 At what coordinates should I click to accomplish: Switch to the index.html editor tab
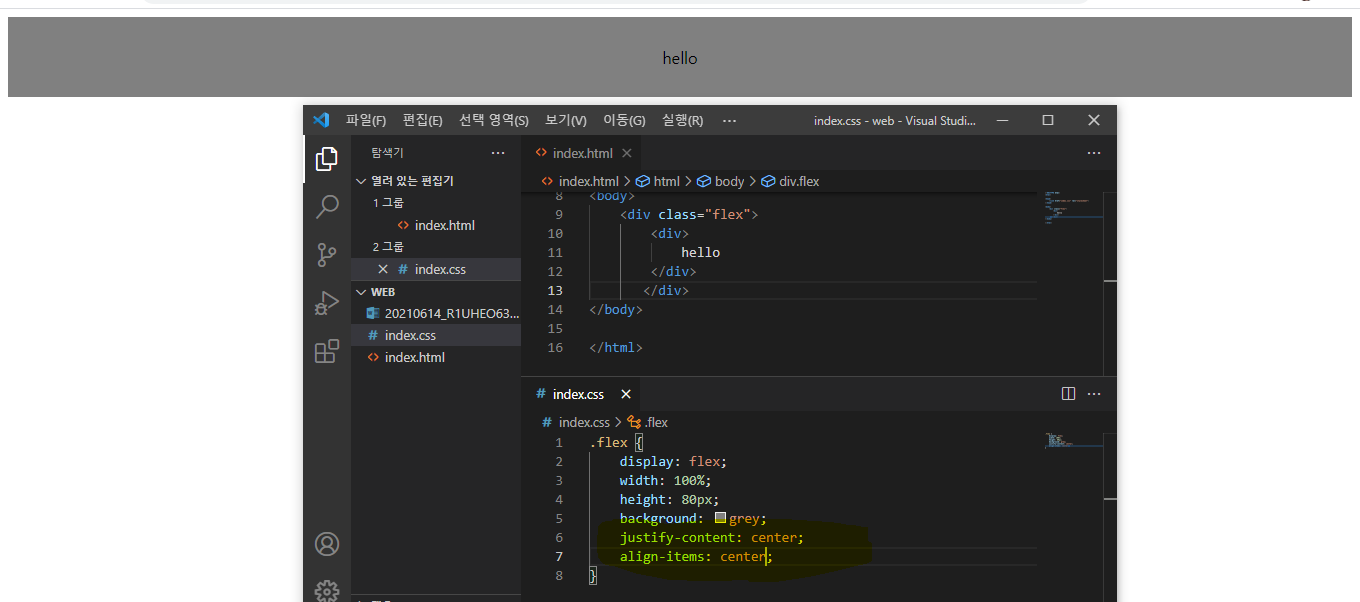582,153
